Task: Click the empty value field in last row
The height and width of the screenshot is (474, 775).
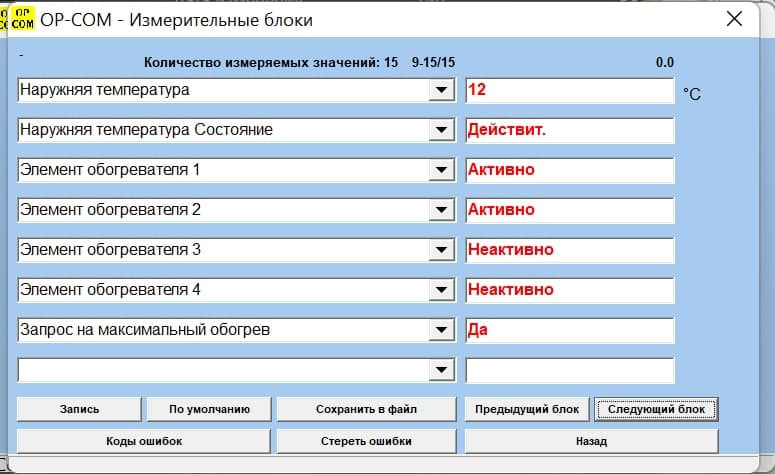Action: coord(570,371)
